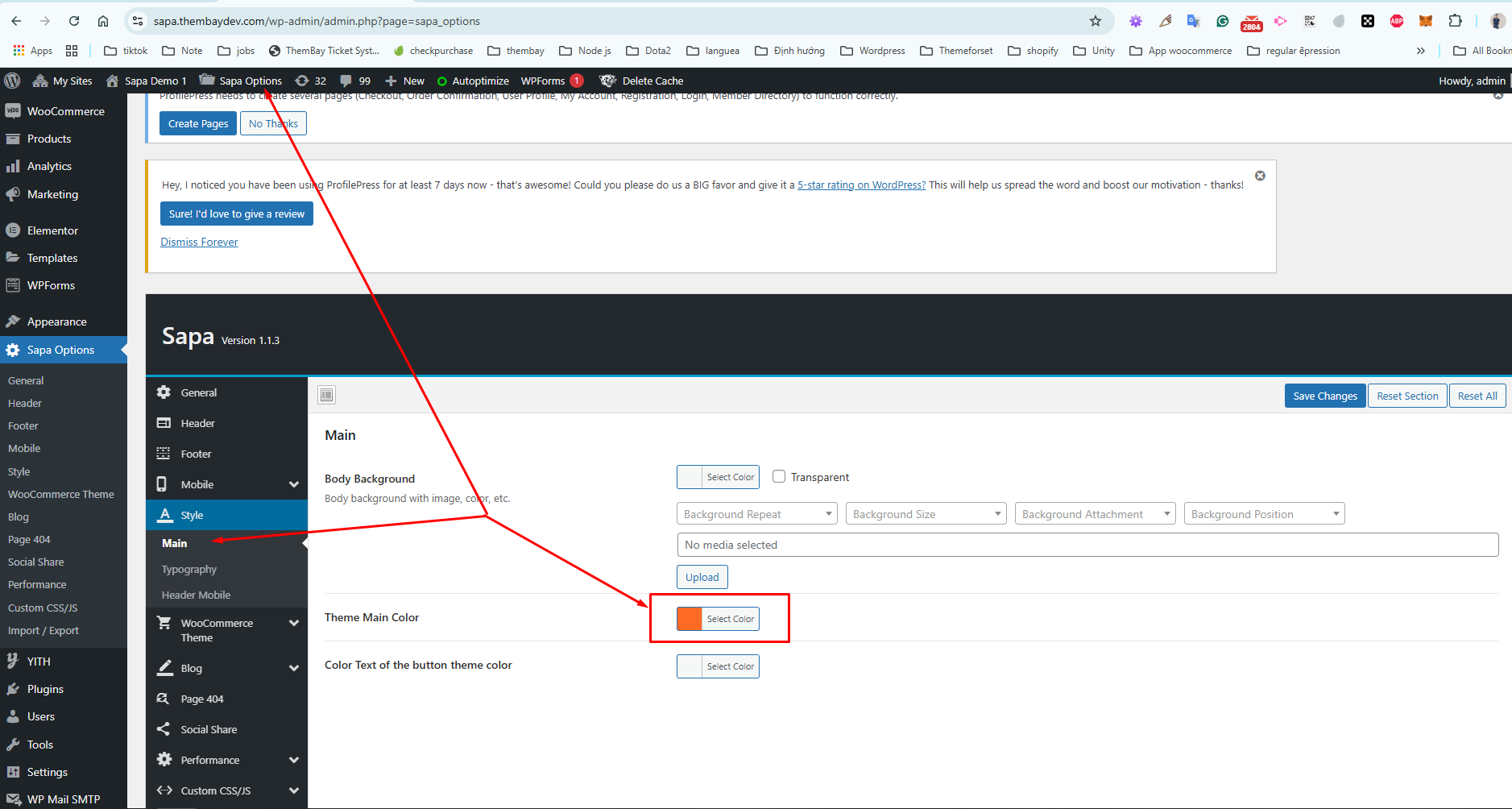Reload the browser page

(x=74, y=21)
